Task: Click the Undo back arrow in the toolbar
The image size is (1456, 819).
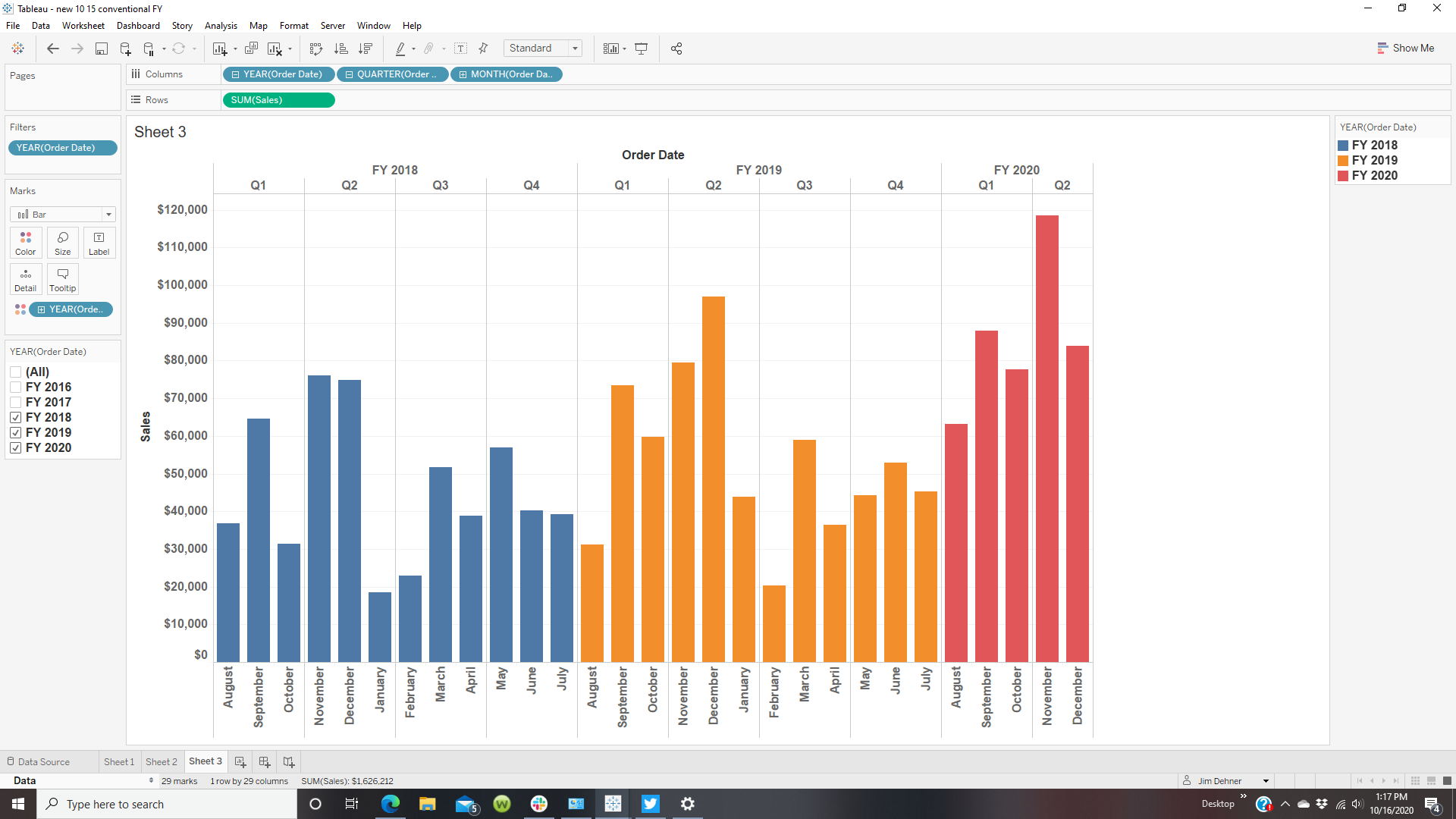Action: 52,49
